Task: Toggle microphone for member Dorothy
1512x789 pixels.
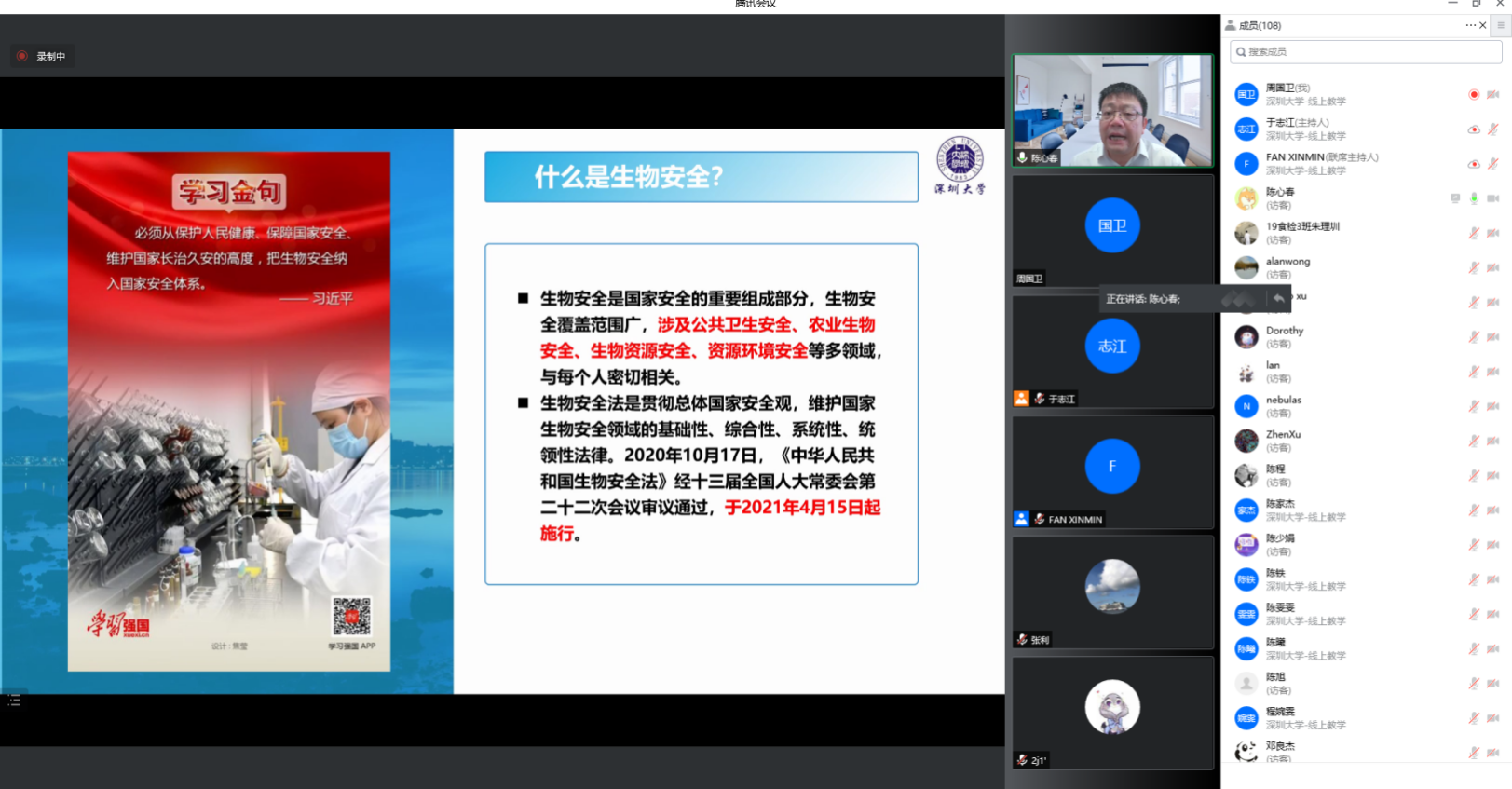Action: 1474,337
